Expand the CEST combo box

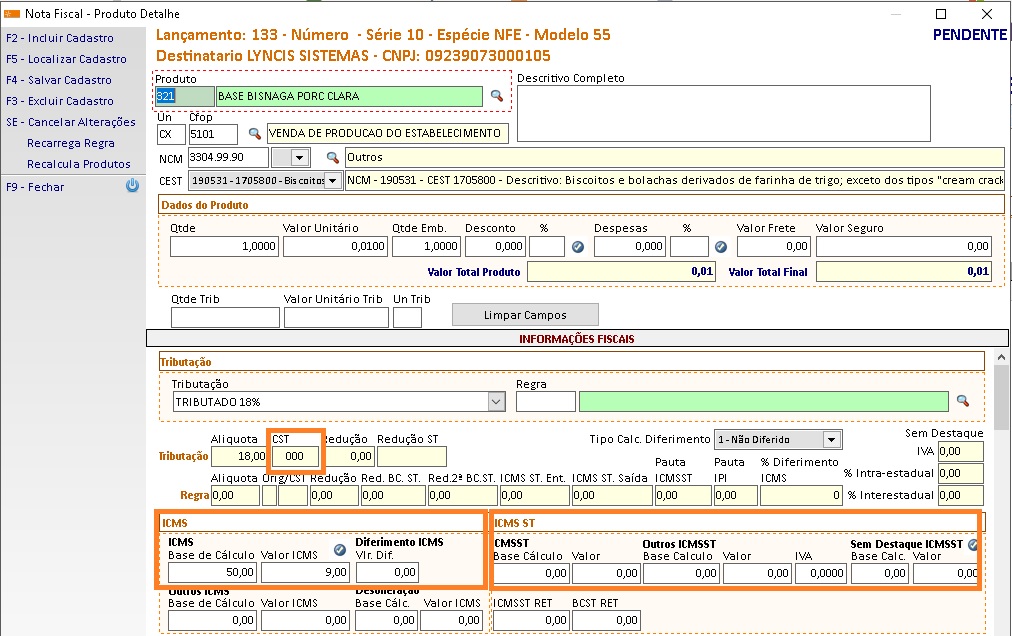(333, 181)
